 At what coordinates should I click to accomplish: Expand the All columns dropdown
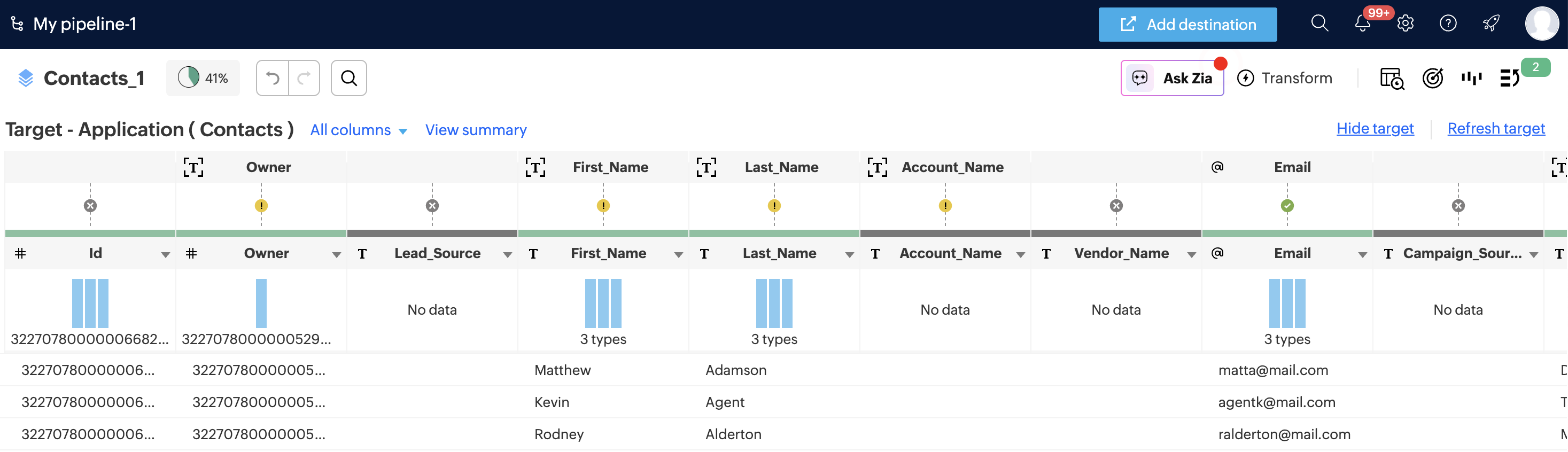[x=359, y=130]
